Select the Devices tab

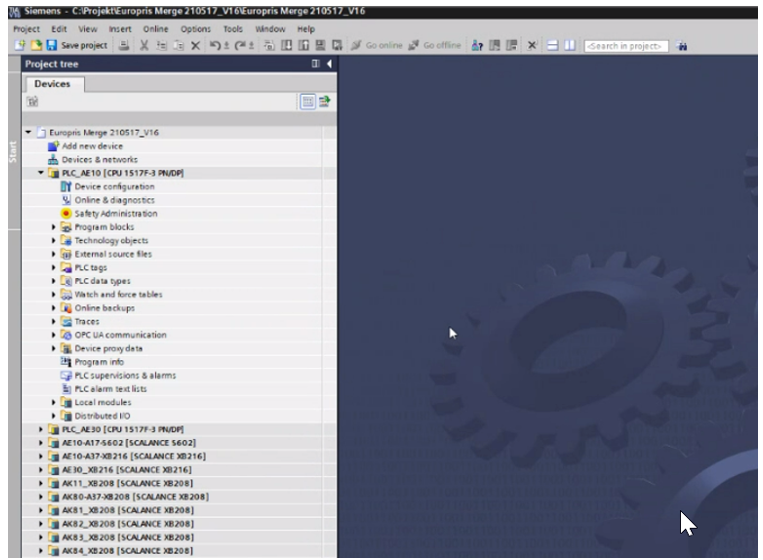coord(53,84)
